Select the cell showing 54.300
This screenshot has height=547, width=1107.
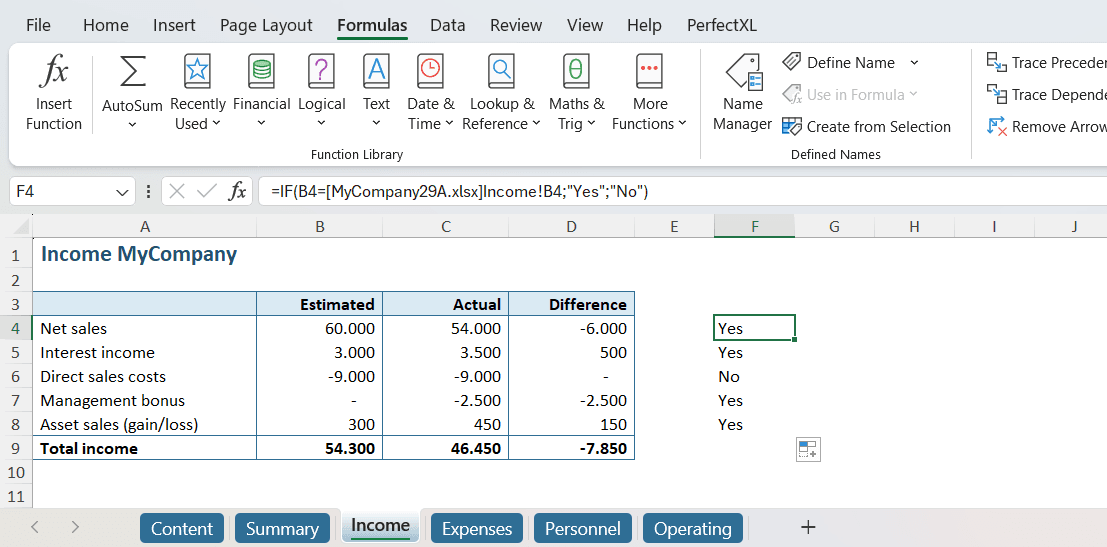click(320, 448)
